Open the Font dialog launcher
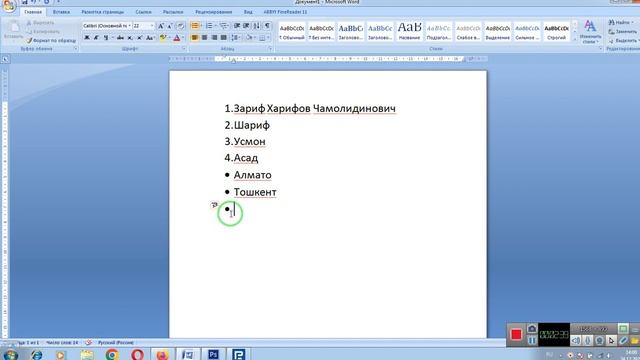Image resolution: width=640 pixels, height=360 pixels. [184, 49]
